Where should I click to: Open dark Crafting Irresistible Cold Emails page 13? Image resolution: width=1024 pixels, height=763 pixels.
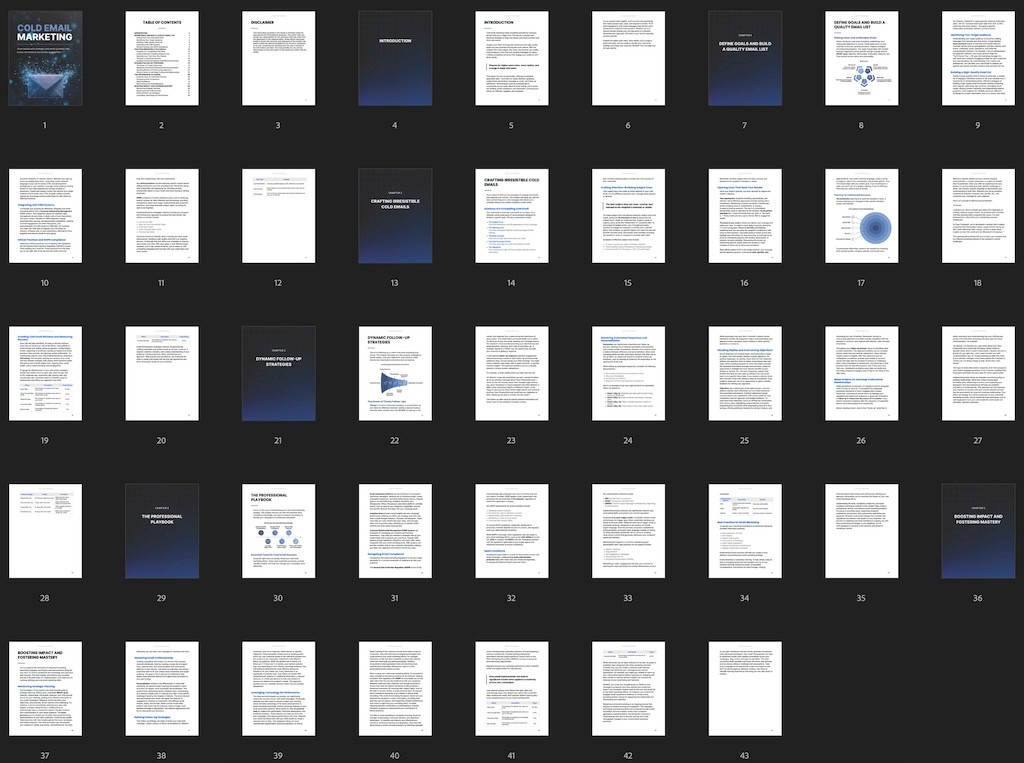tap(395, 216)
